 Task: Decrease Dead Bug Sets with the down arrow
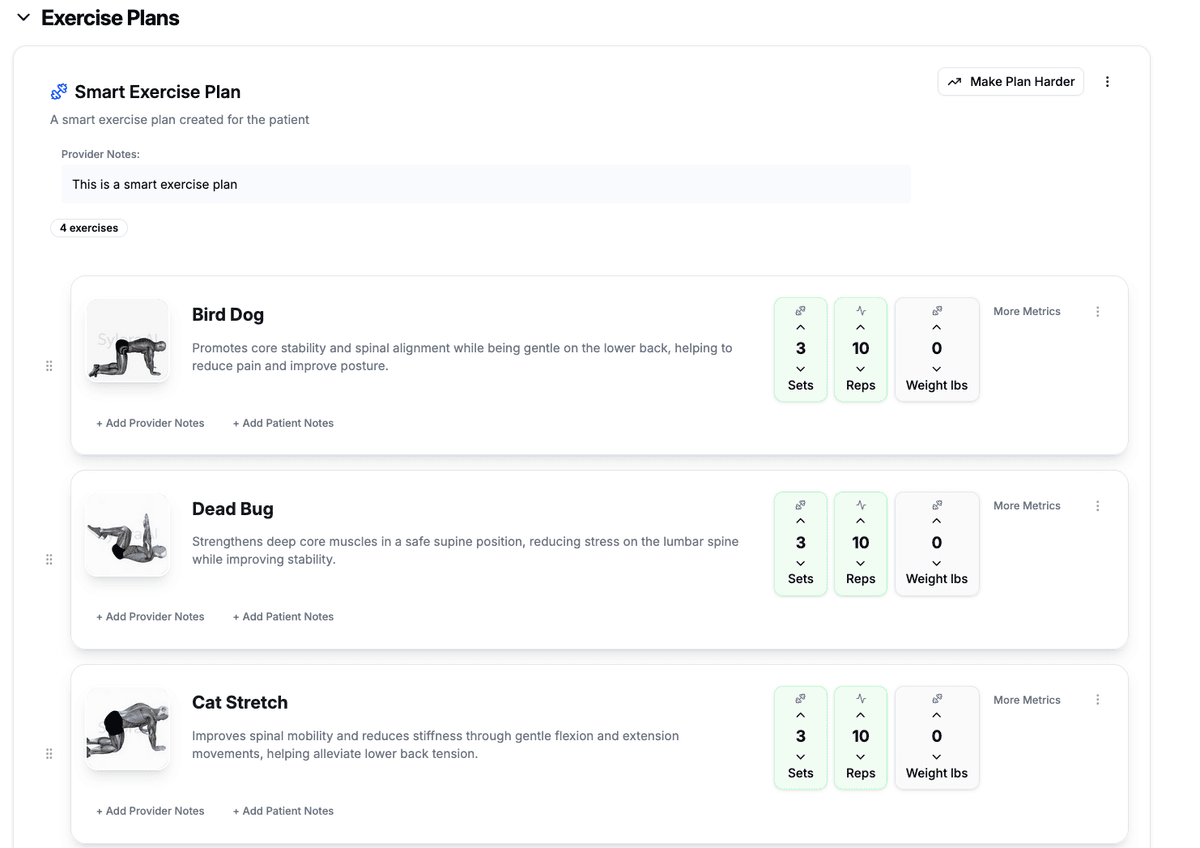pyautogui.click(x=800, y=562)
